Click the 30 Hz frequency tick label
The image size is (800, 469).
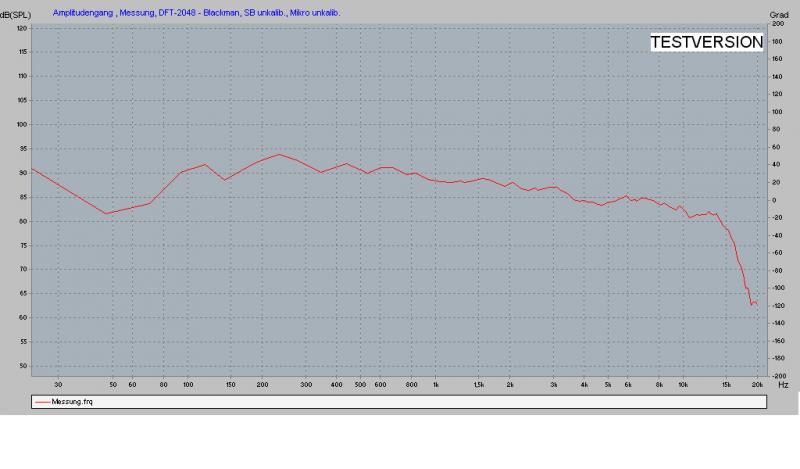click(x=58, y=385)
